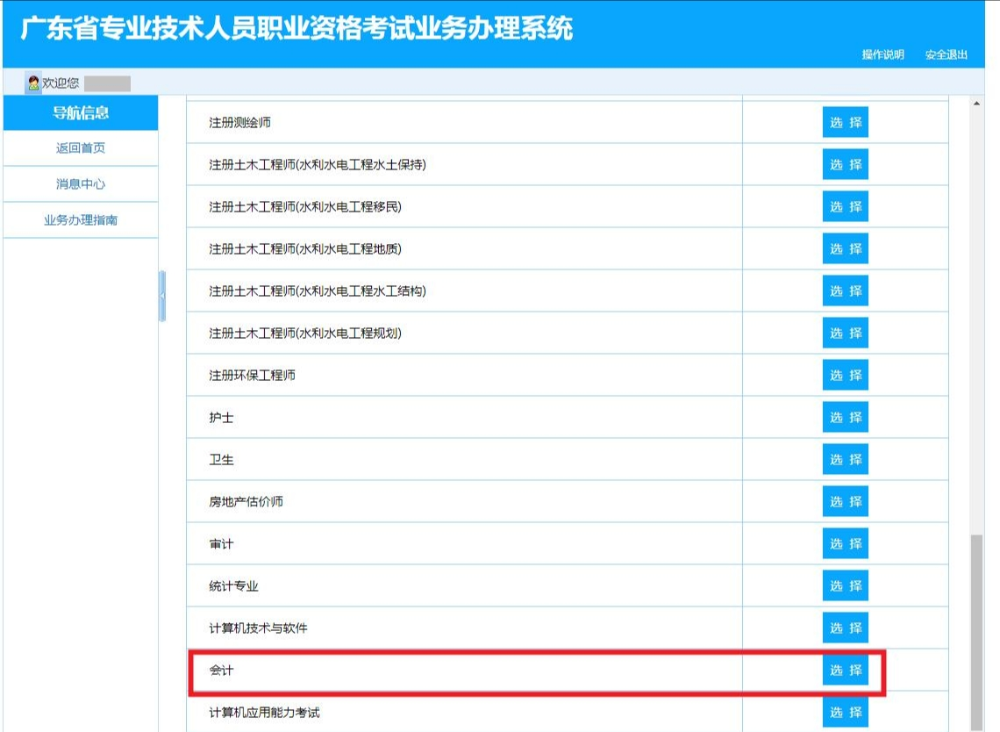This screenshot has height=732, width=1000.
Task: Open 业务办理指南 in the sidebar
Action: pyautogui.click(x=82, y=220)
